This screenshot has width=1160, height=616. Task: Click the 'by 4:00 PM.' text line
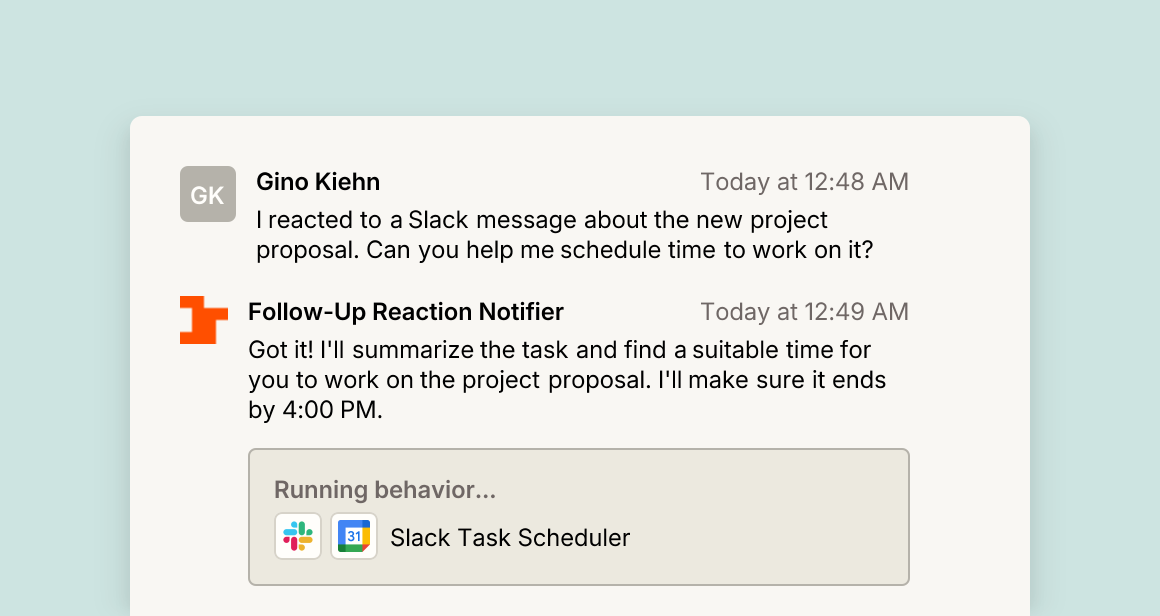[x=315, y=410]
